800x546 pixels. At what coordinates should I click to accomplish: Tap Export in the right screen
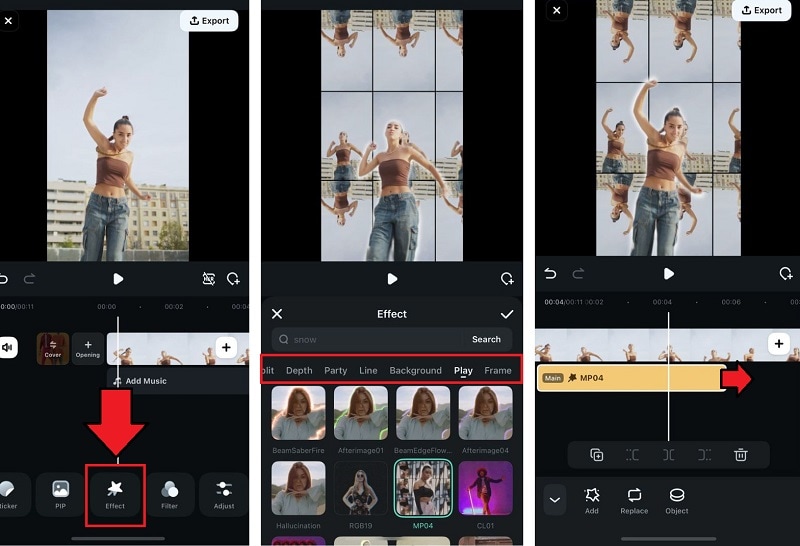(x=761, y=10)
